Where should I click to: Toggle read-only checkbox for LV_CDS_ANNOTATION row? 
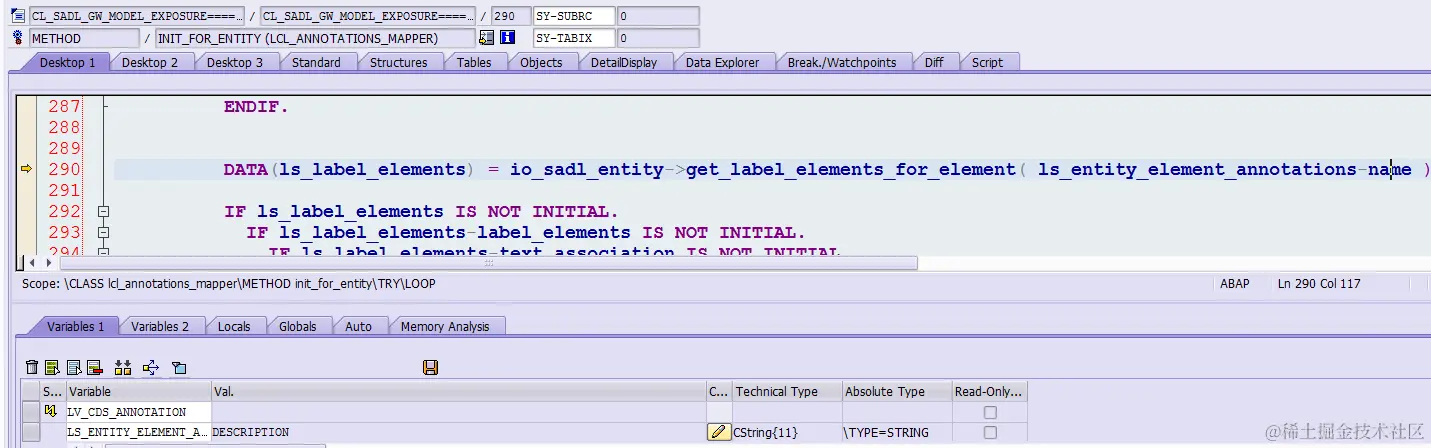pos(990,412)
